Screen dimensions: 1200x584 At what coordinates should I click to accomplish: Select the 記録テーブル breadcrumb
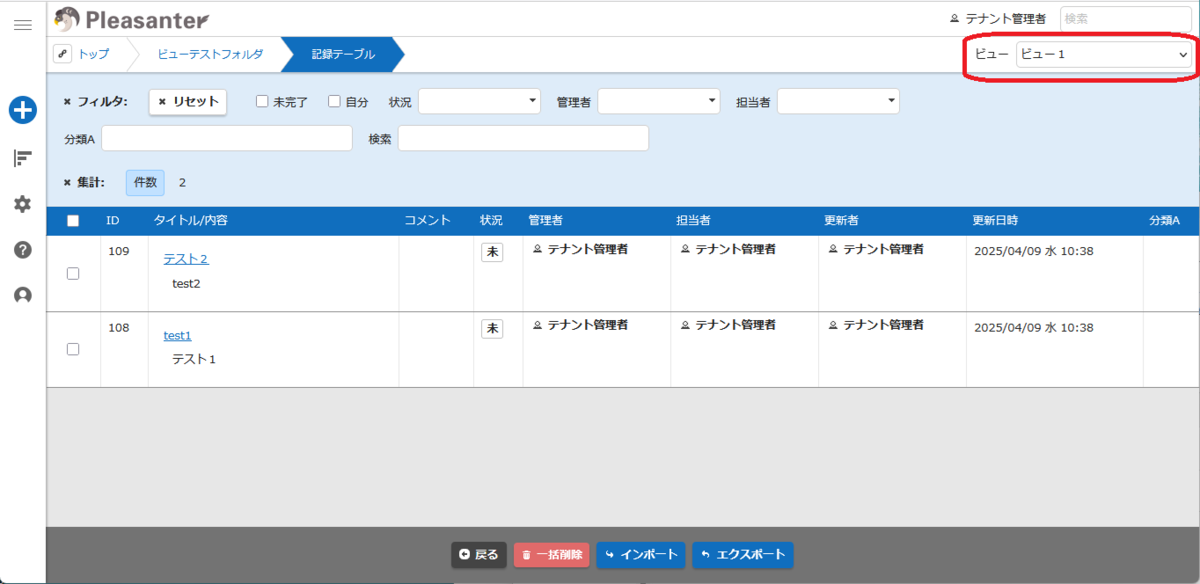(x=343, y=54)
